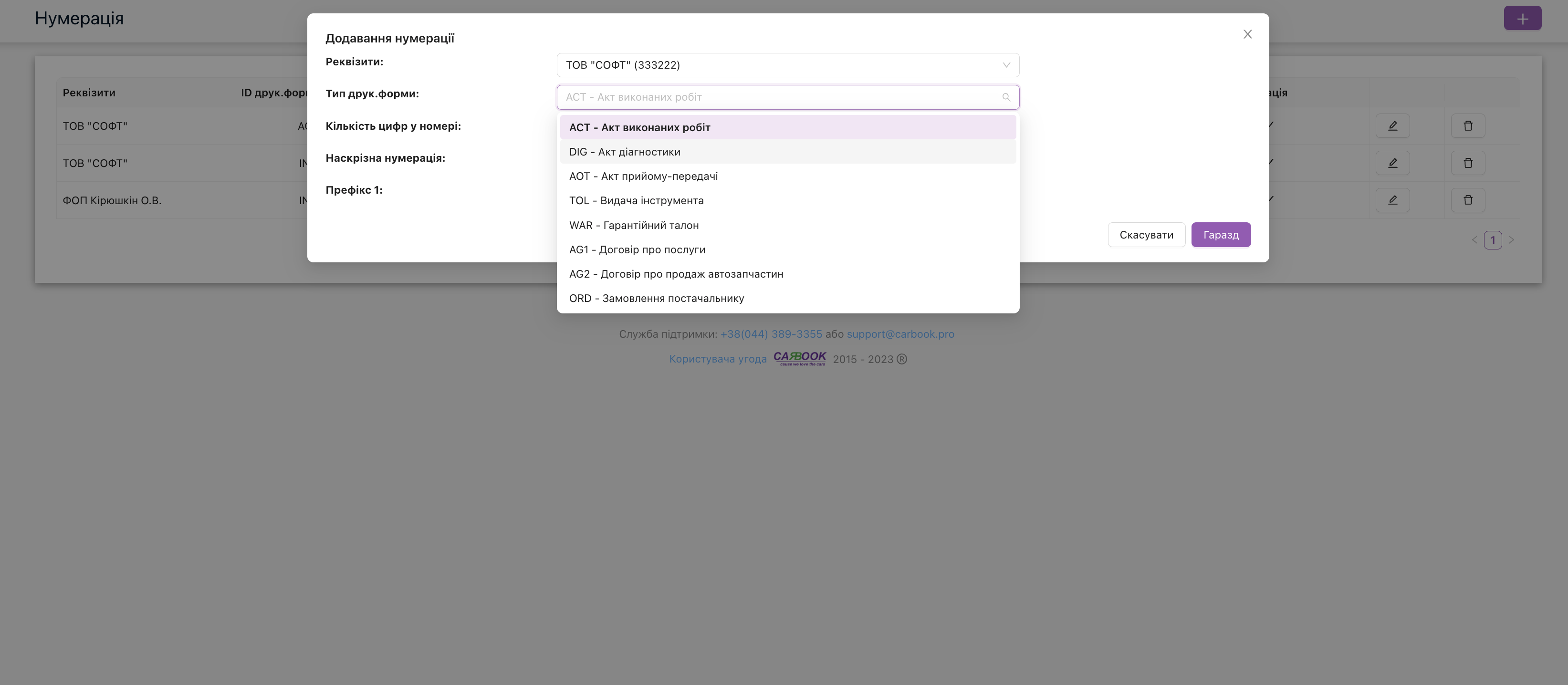Delete the ФОП Кірюшкін О.В. row

(1468, 200)
